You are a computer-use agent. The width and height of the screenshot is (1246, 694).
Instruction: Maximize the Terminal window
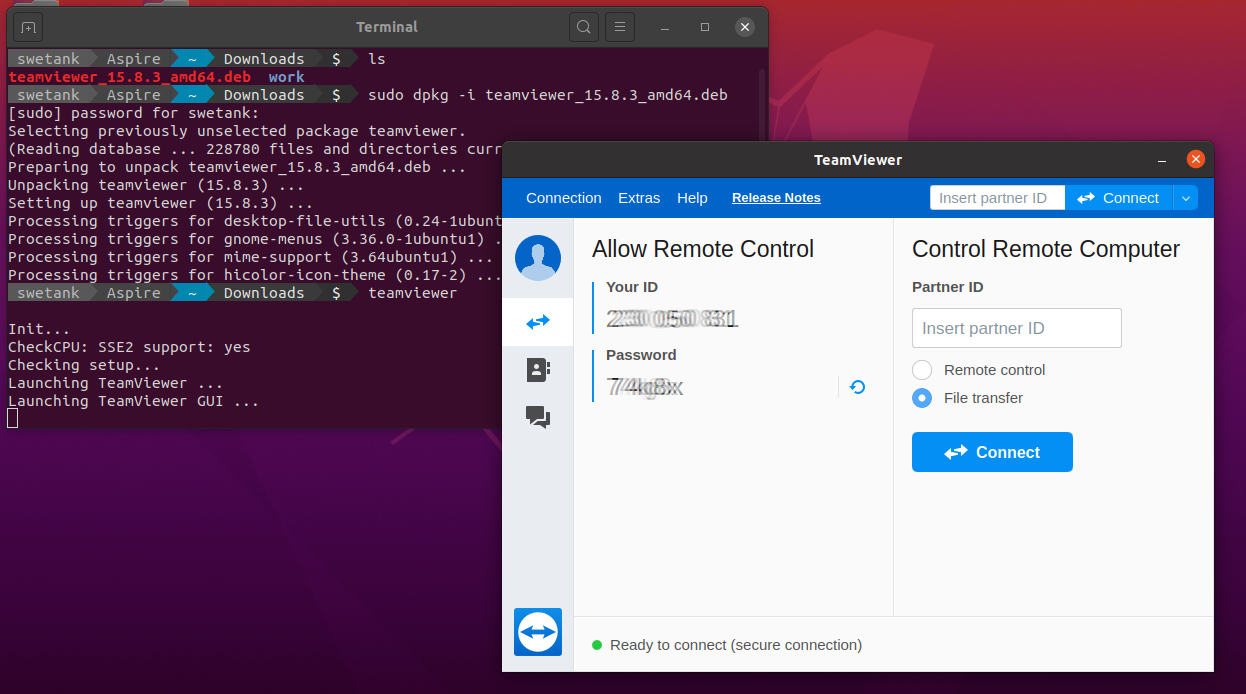point(705,27)
